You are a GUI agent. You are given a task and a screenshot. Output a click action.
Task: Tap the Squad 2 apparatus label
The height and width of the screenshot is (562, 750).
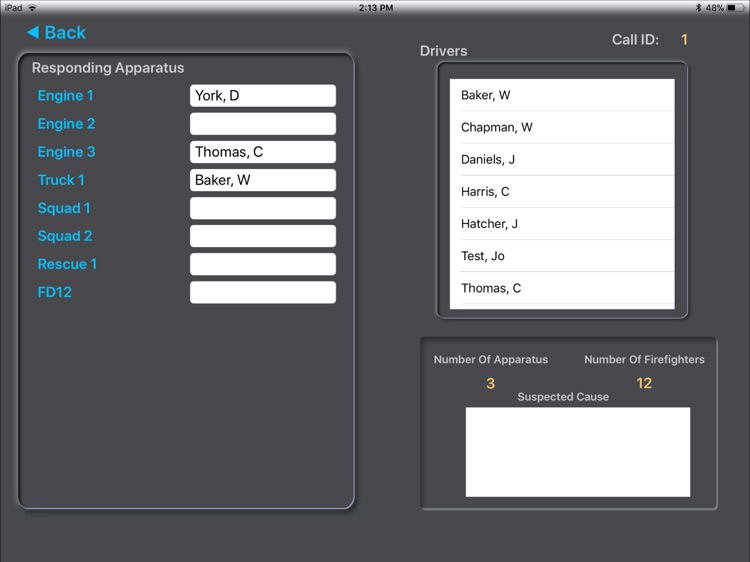(x=65, y=236)
